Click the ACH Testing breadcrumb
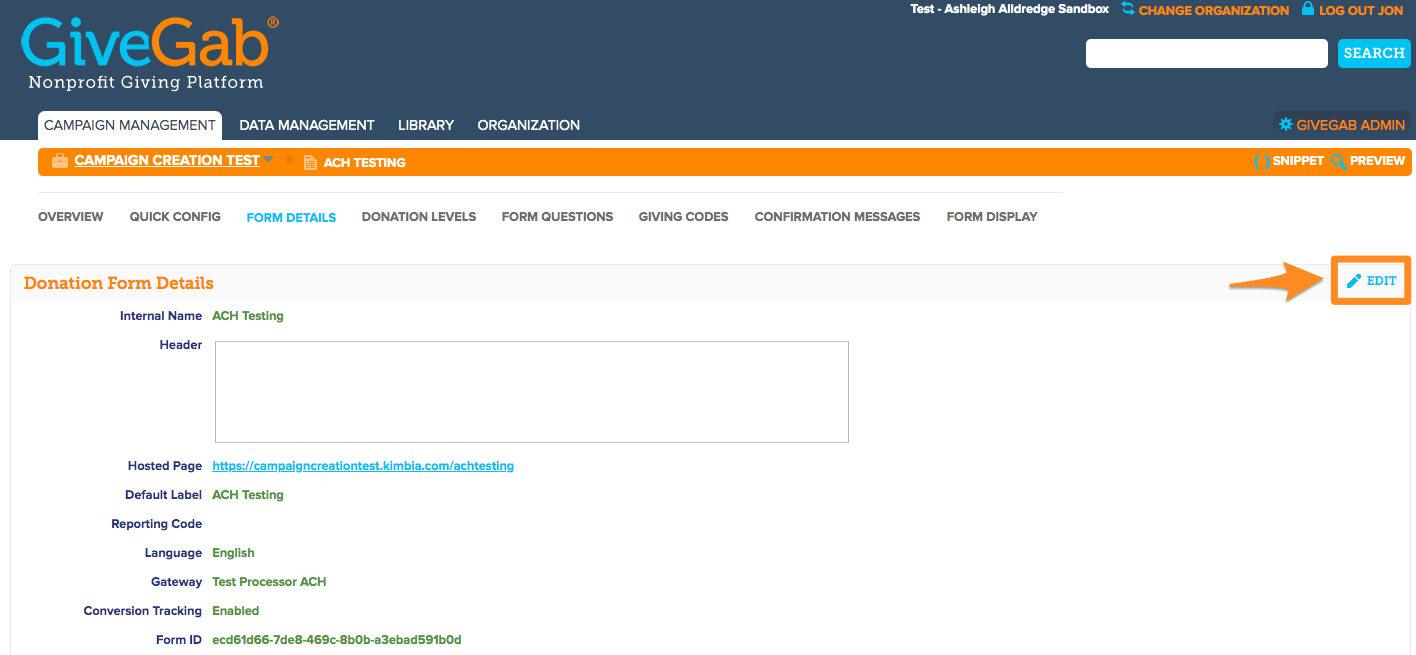Screen dimensions: 1416x655 pyautogui.click(x=365, y=162)
